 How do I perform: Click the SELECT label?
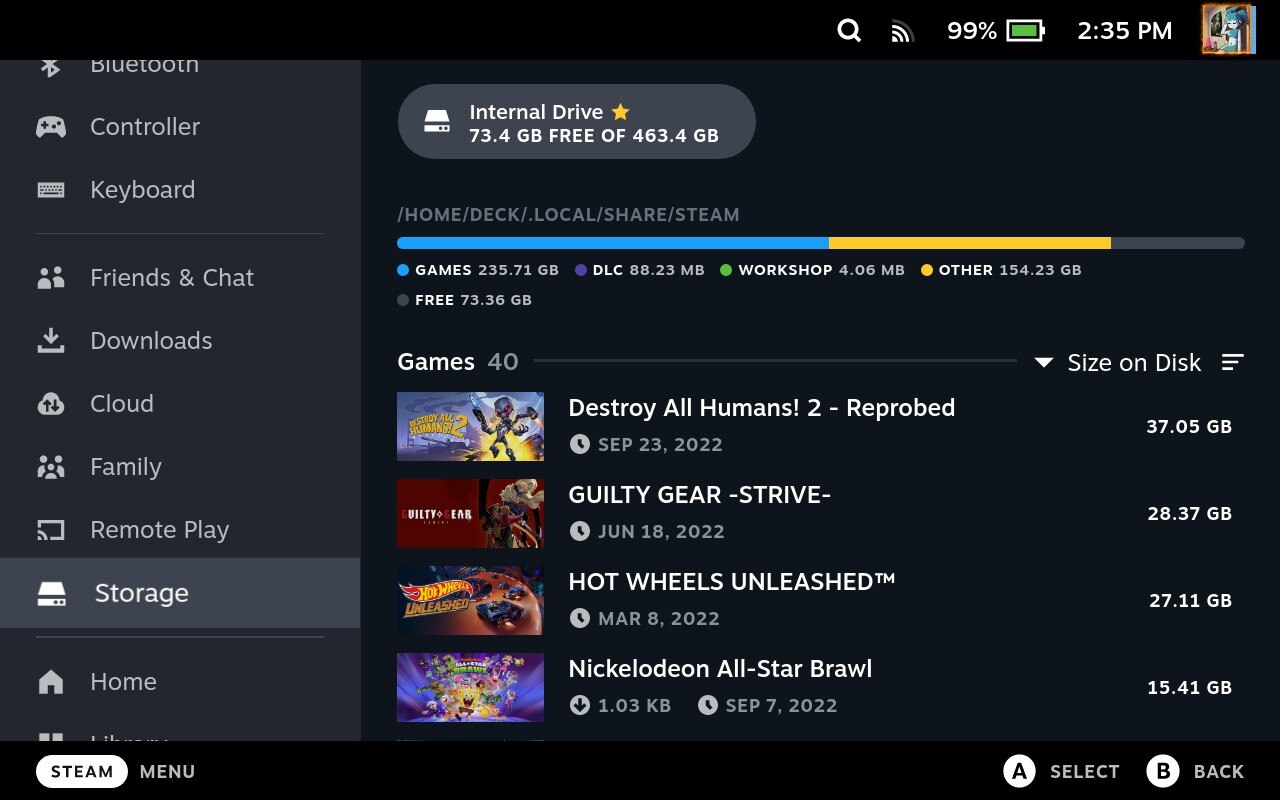click(1084, 771)
